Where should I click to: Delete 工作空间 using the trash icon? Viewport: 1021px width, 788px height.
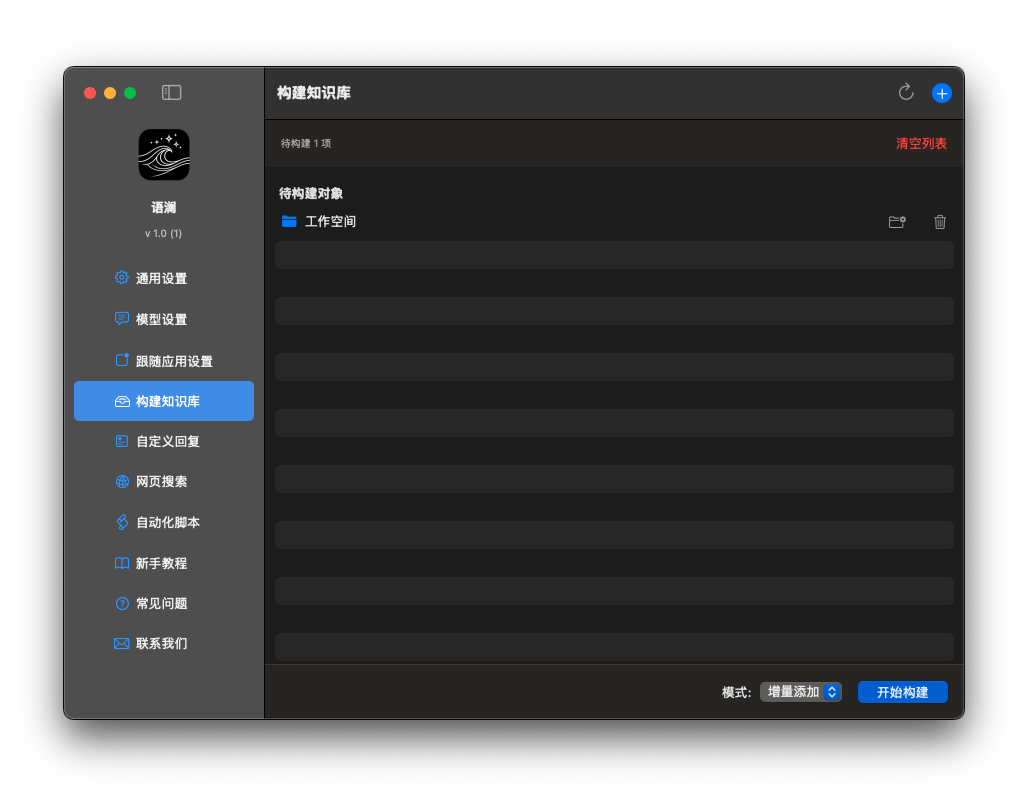939,221
